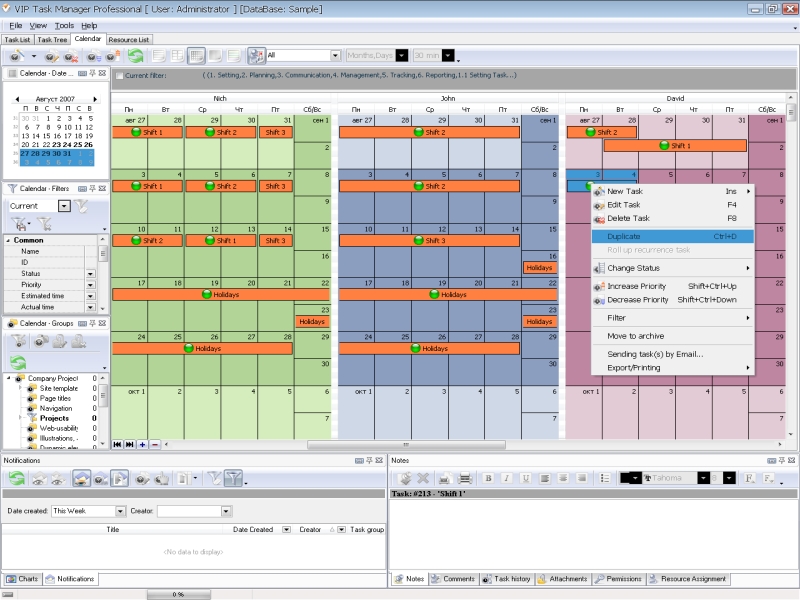800x600 pixels.
Task: Click the Underline icon in Notes toolbar
Action: pos(526,478)
